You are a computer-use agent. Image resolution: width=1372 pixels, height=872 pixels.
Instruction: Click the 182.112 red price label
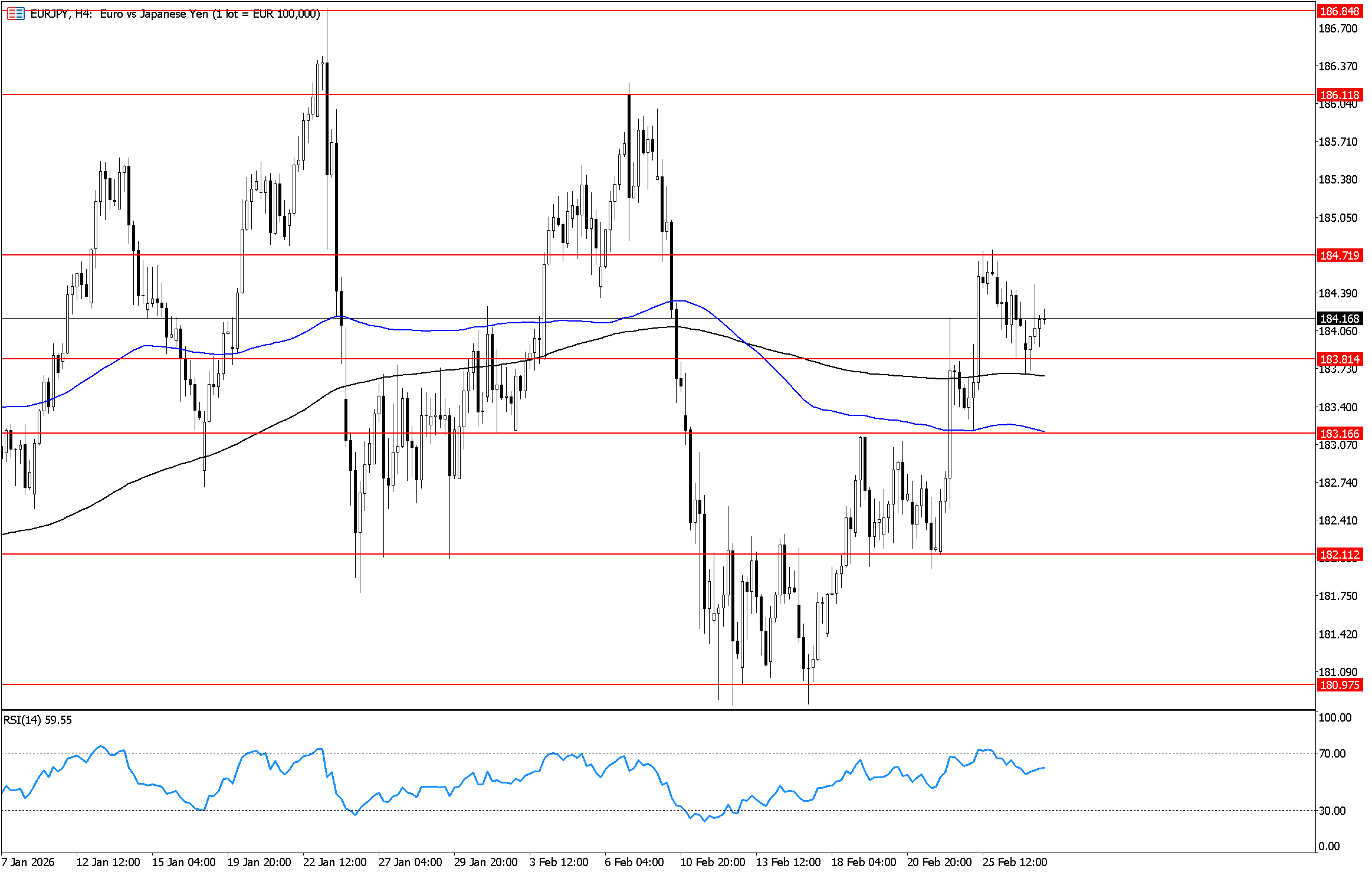(1339, 554)
